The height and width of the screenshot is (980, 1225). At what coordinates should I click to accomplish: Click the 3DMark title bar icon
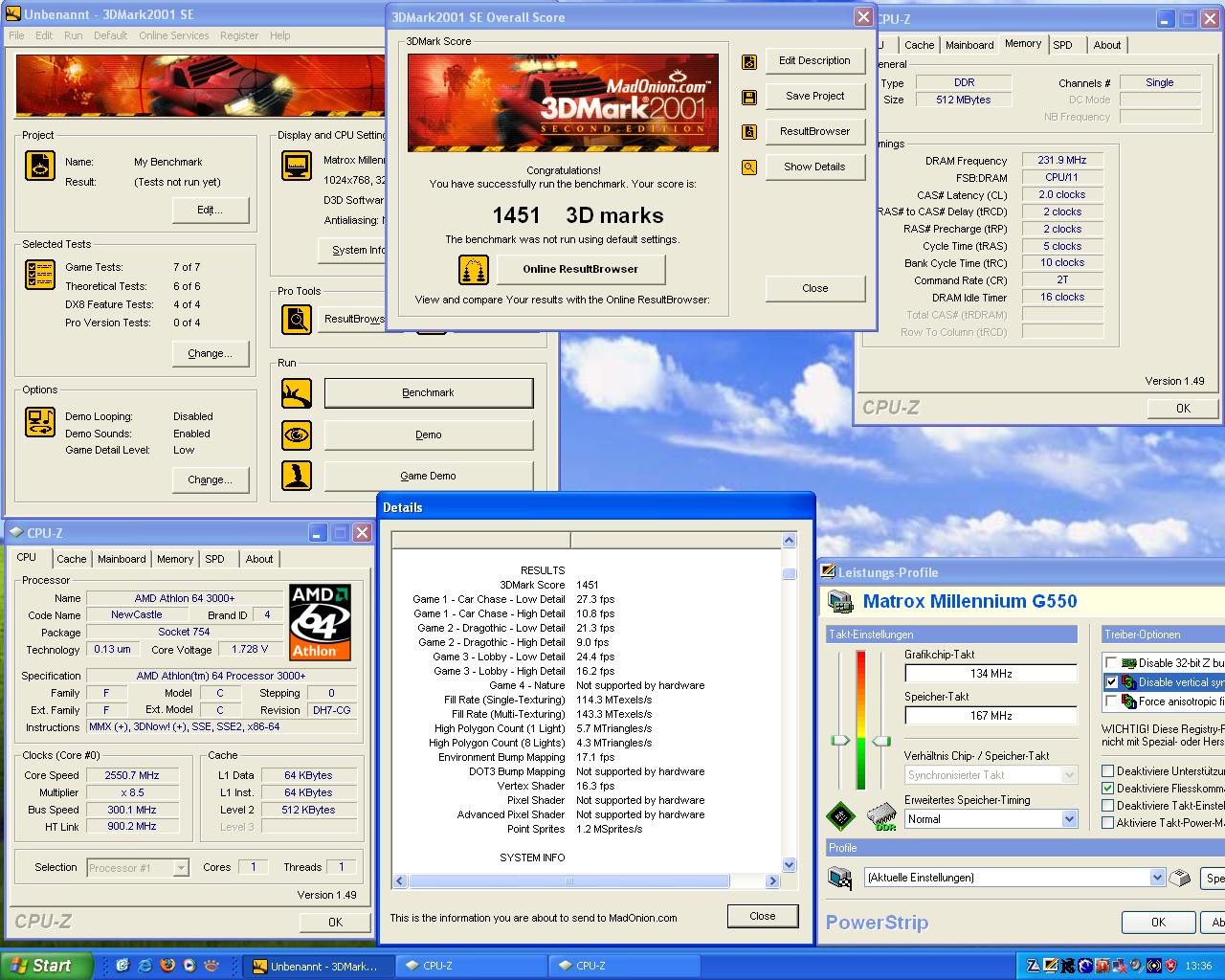12,13
